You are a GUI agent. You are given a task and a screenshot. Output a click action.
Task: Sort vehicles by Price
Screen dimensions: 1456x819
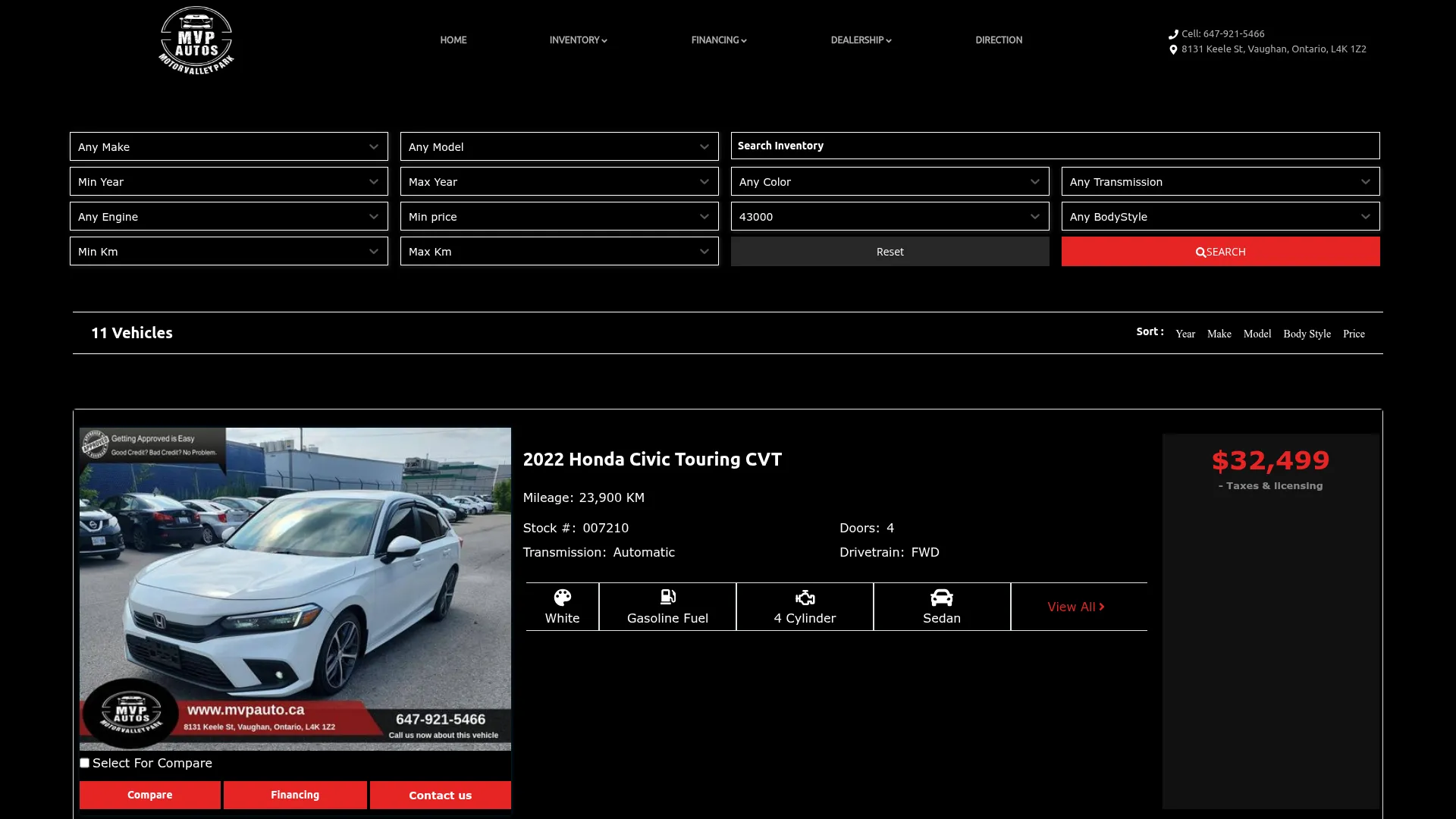click(x=1354, y=334)
